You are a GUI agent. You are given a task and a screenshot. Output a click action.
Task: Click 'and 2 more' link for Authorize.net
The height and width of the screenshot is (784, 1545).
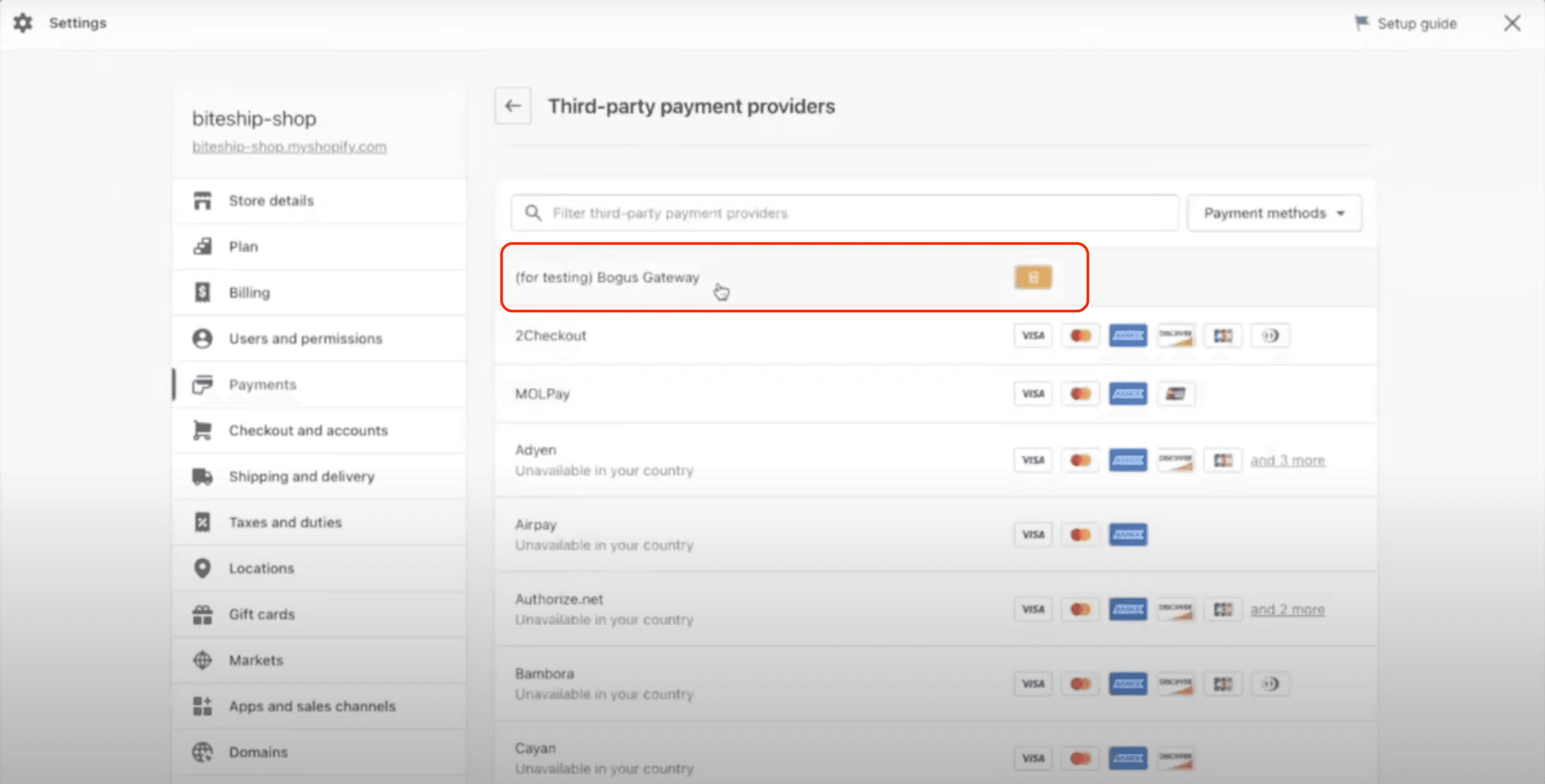1287,610
